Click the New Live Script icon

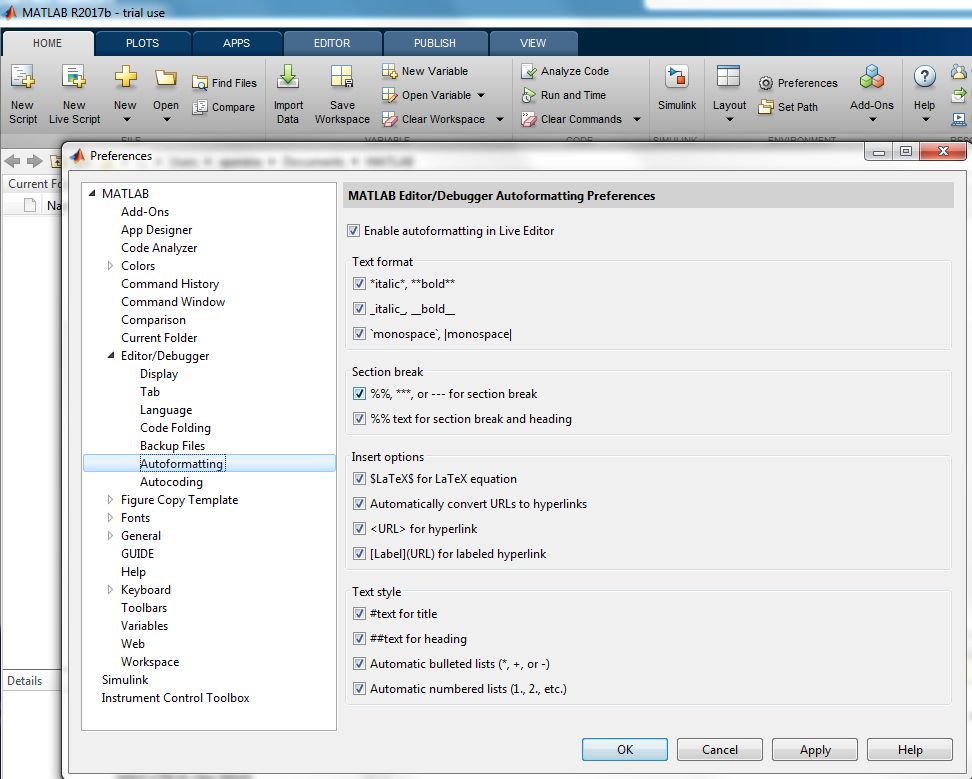[x=74, y=77]
